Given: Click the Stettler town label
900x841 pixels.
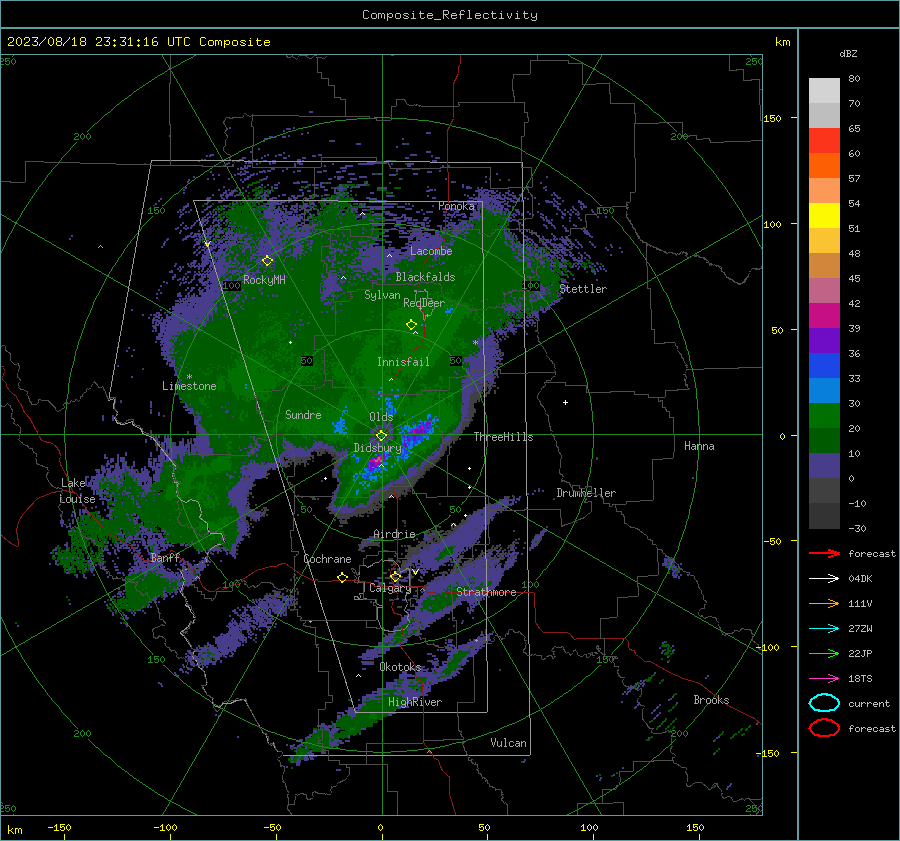Looking at the screenshot, I should tap(583, 289).
